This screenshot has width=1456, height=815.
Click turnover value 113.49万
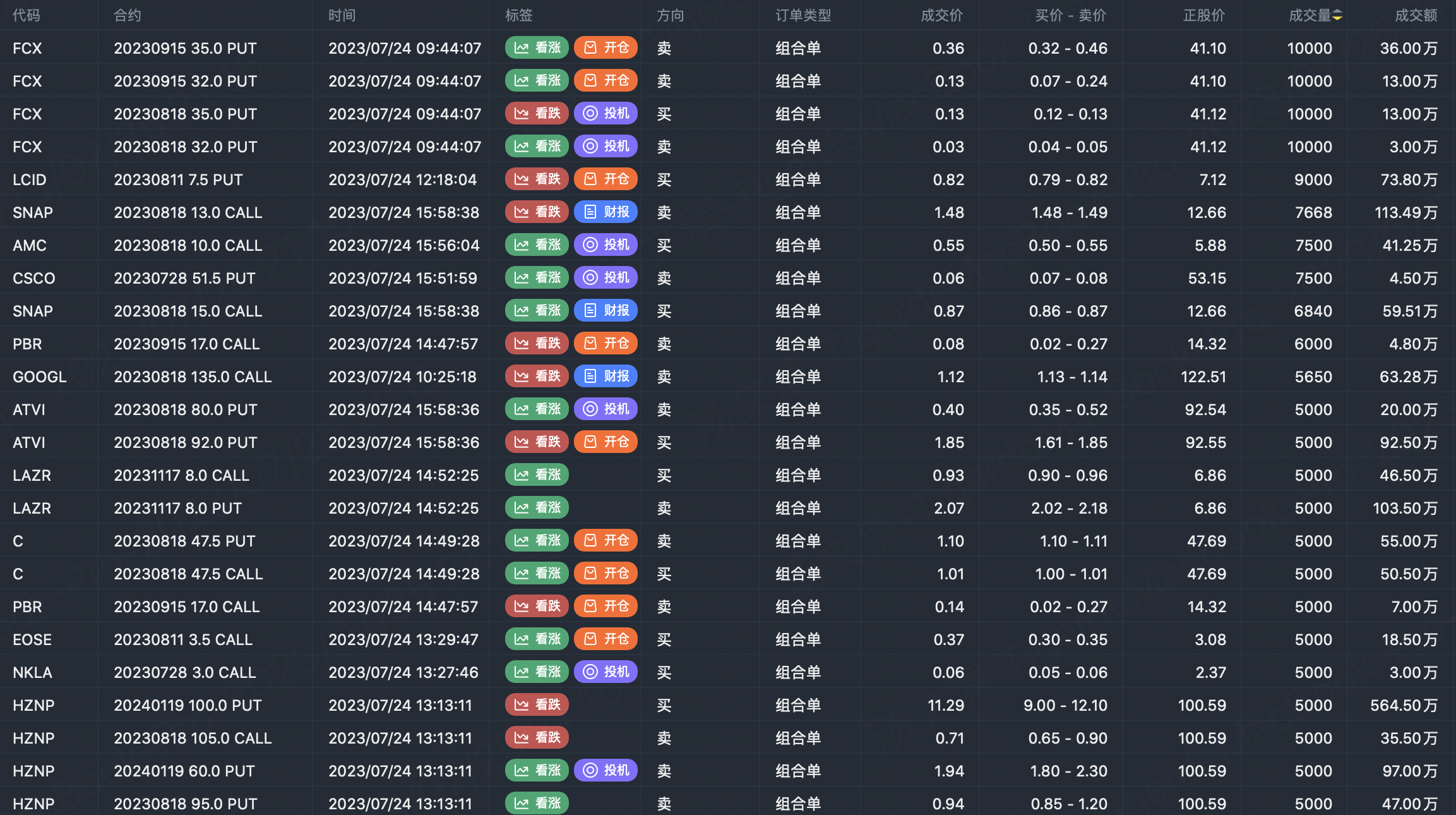point(1406,213)
